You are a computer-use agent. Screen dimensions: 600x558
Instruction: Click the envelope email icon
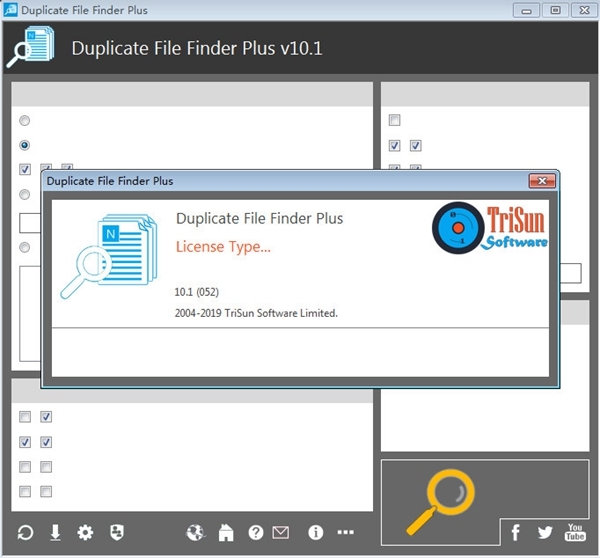281,532
